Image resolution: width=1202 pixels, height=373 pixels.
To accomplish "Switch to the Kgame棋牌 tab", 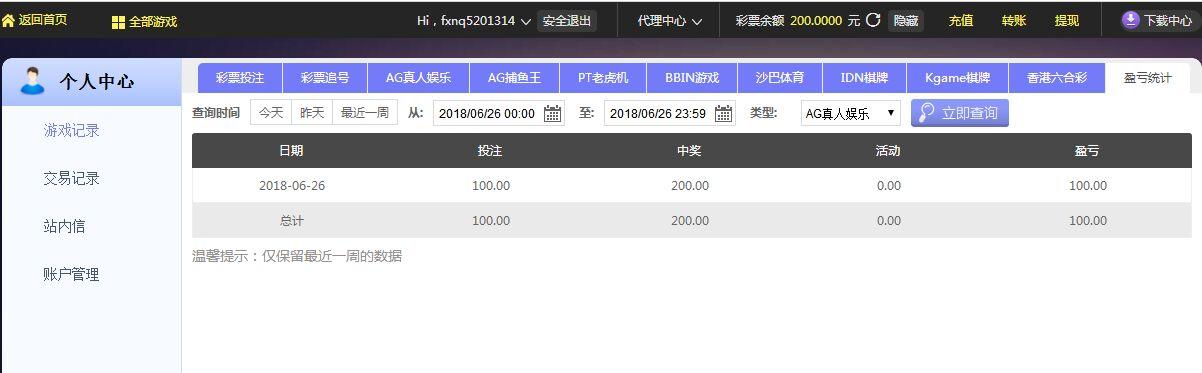I will (x=957, y=78).
